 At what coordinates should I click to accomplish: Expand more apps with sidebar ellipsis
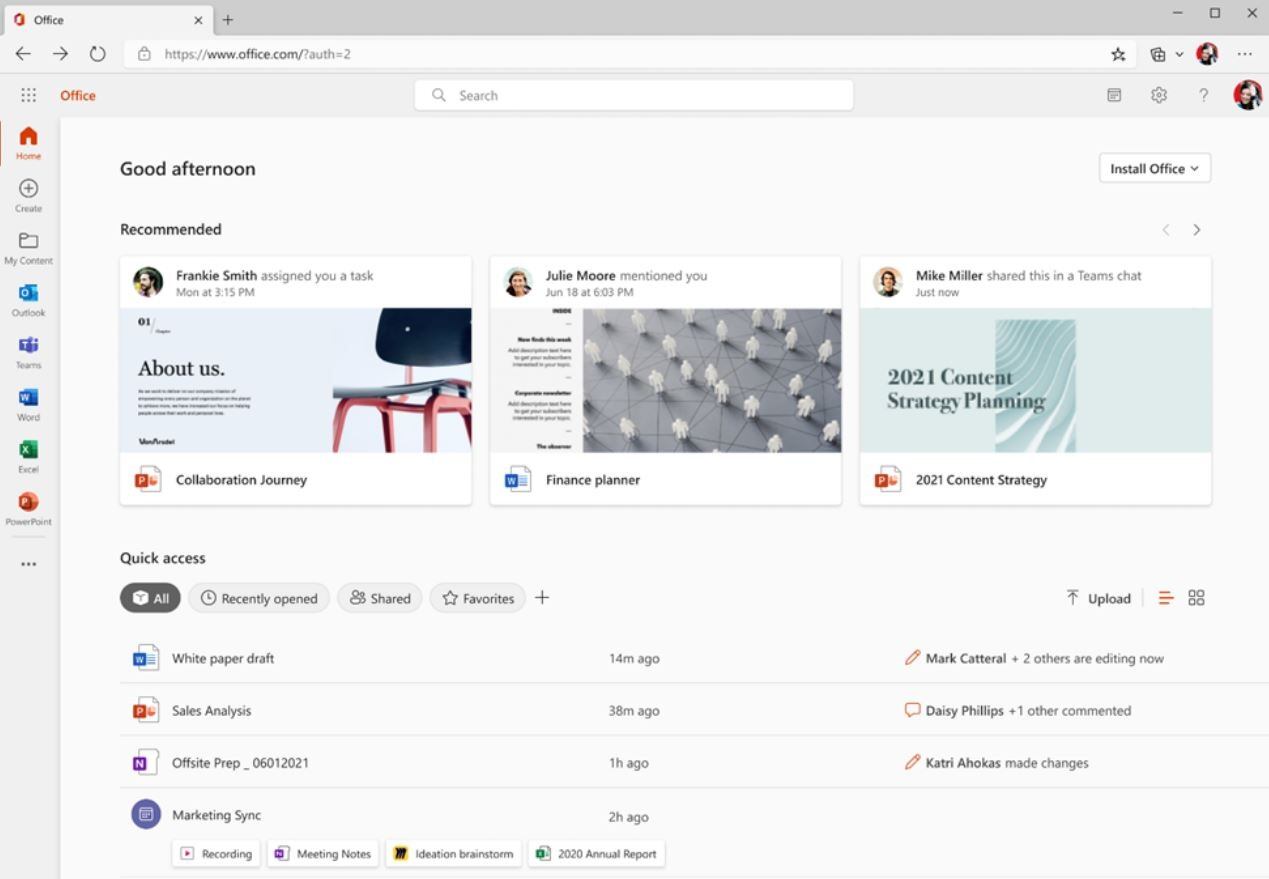coord(28,564)
